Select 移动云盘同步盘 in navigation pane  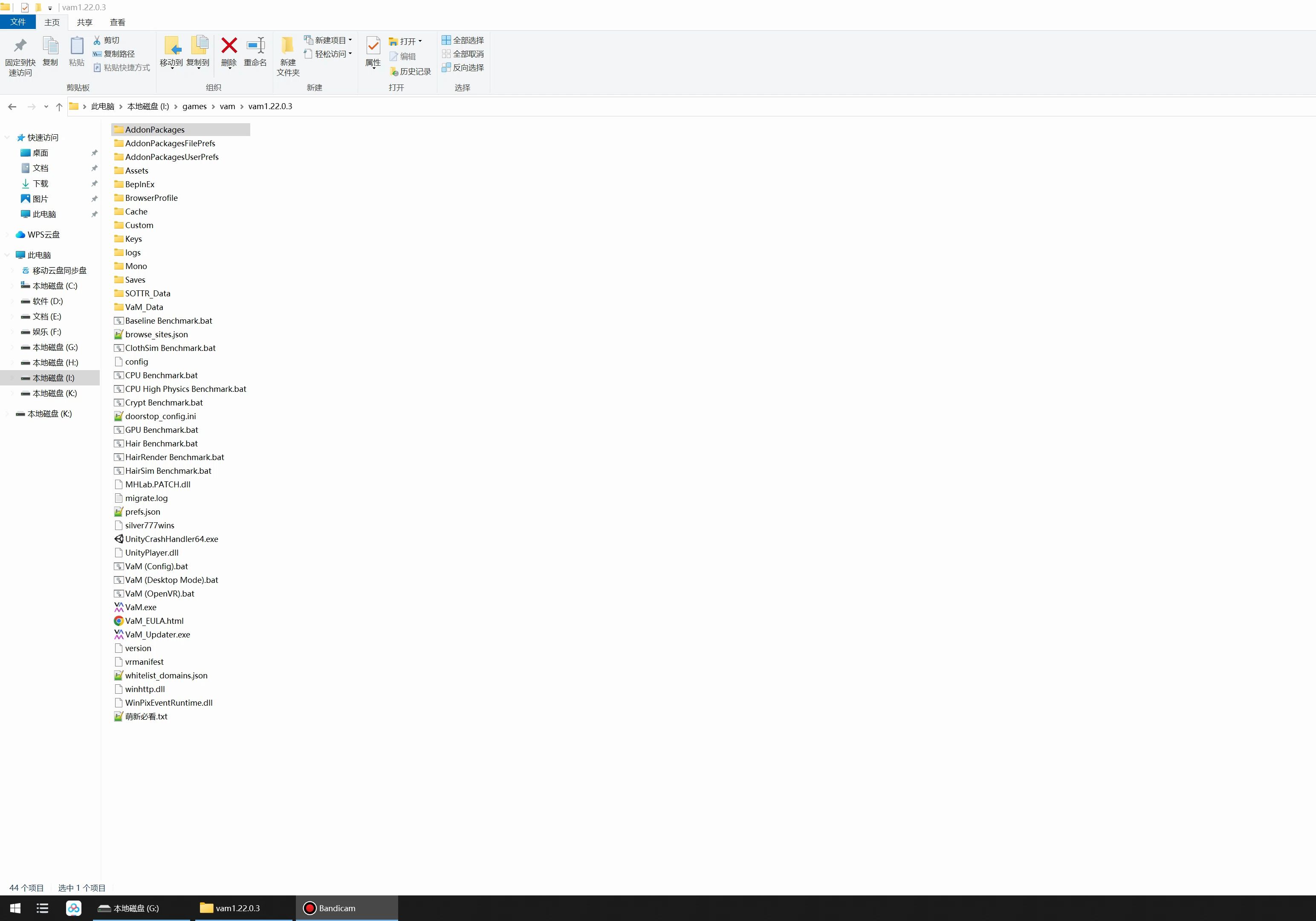[x=59, y=270]
